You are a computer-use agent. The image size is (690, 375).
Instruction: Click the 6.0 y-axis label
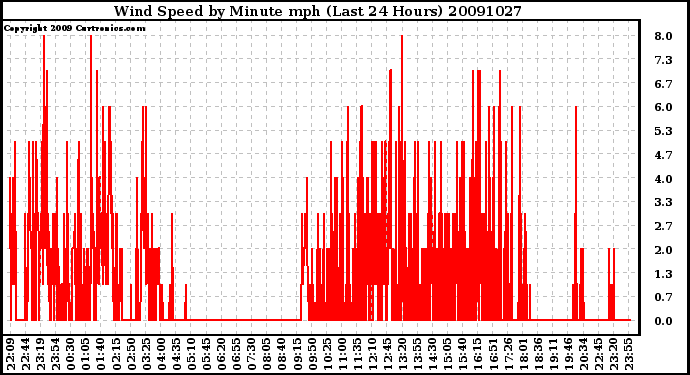click(663, 107)
